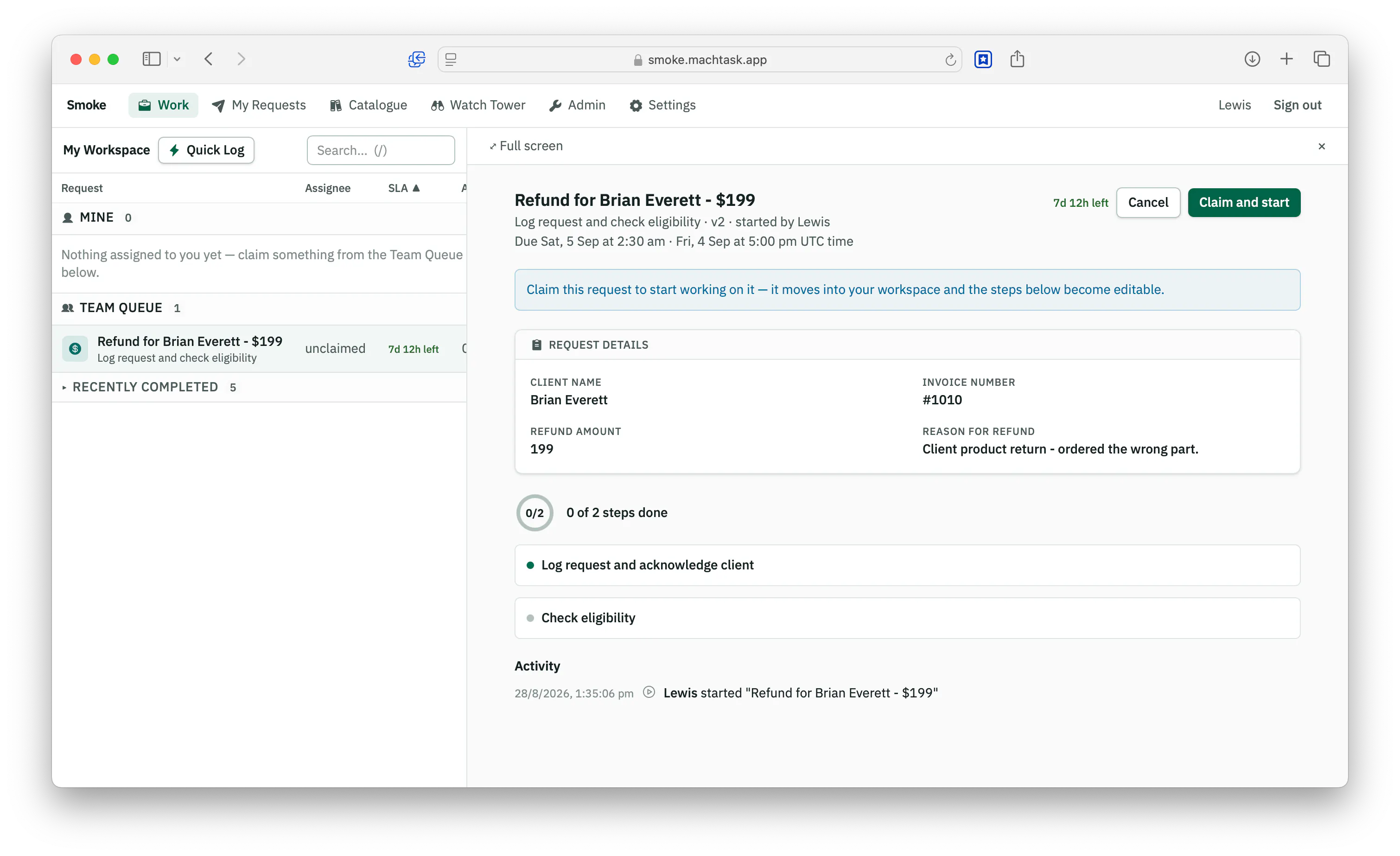Viewport: 1400px width, 856px height.
Task: Close the request detail panel
Action: (x=1322, y=146)
